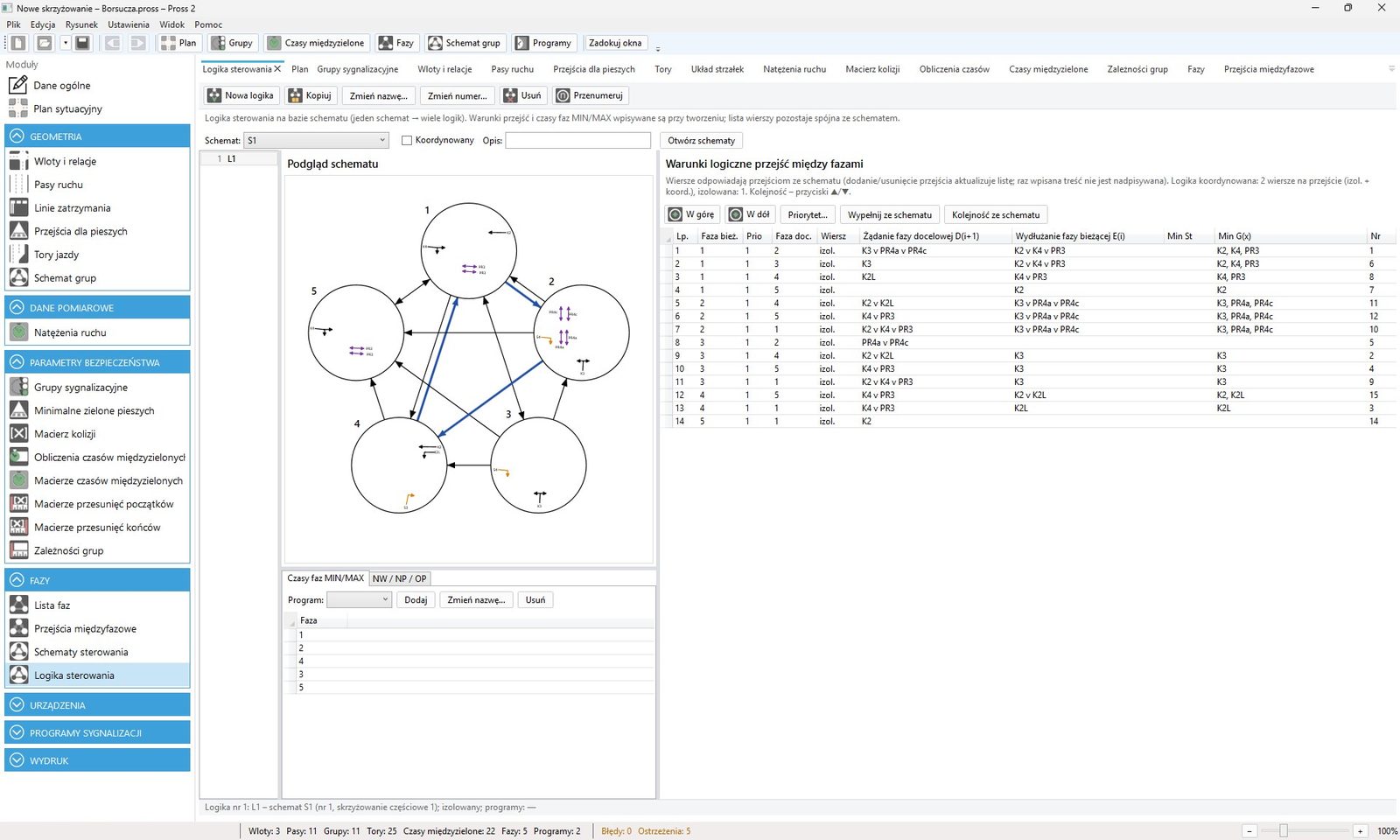This screenshot has width=1400, height=840.
Task: Expand the PROGRAMY SYGNALIZACJI section
Action: [97, 733]
